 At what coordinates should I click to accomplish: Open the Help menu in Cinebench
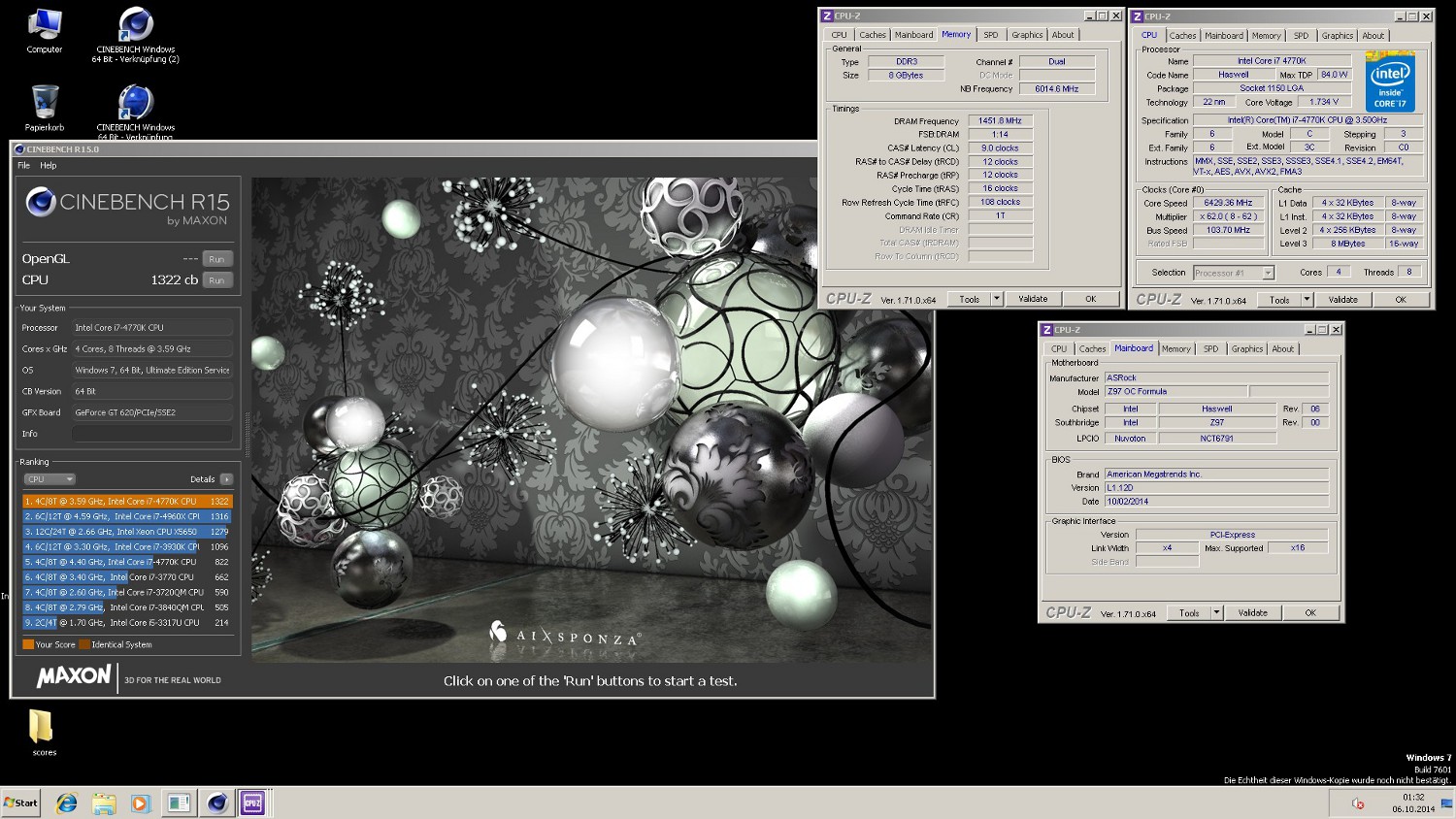click(x=49, y=165)
